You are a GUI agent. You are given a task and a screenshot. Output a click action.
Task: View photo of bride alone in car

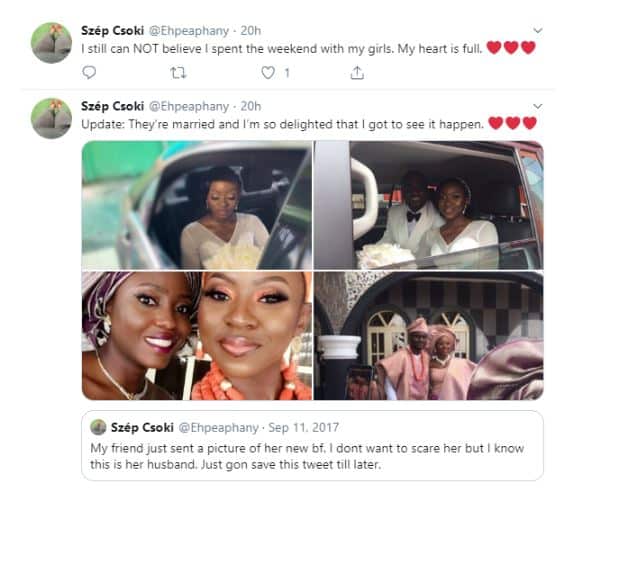196,205
